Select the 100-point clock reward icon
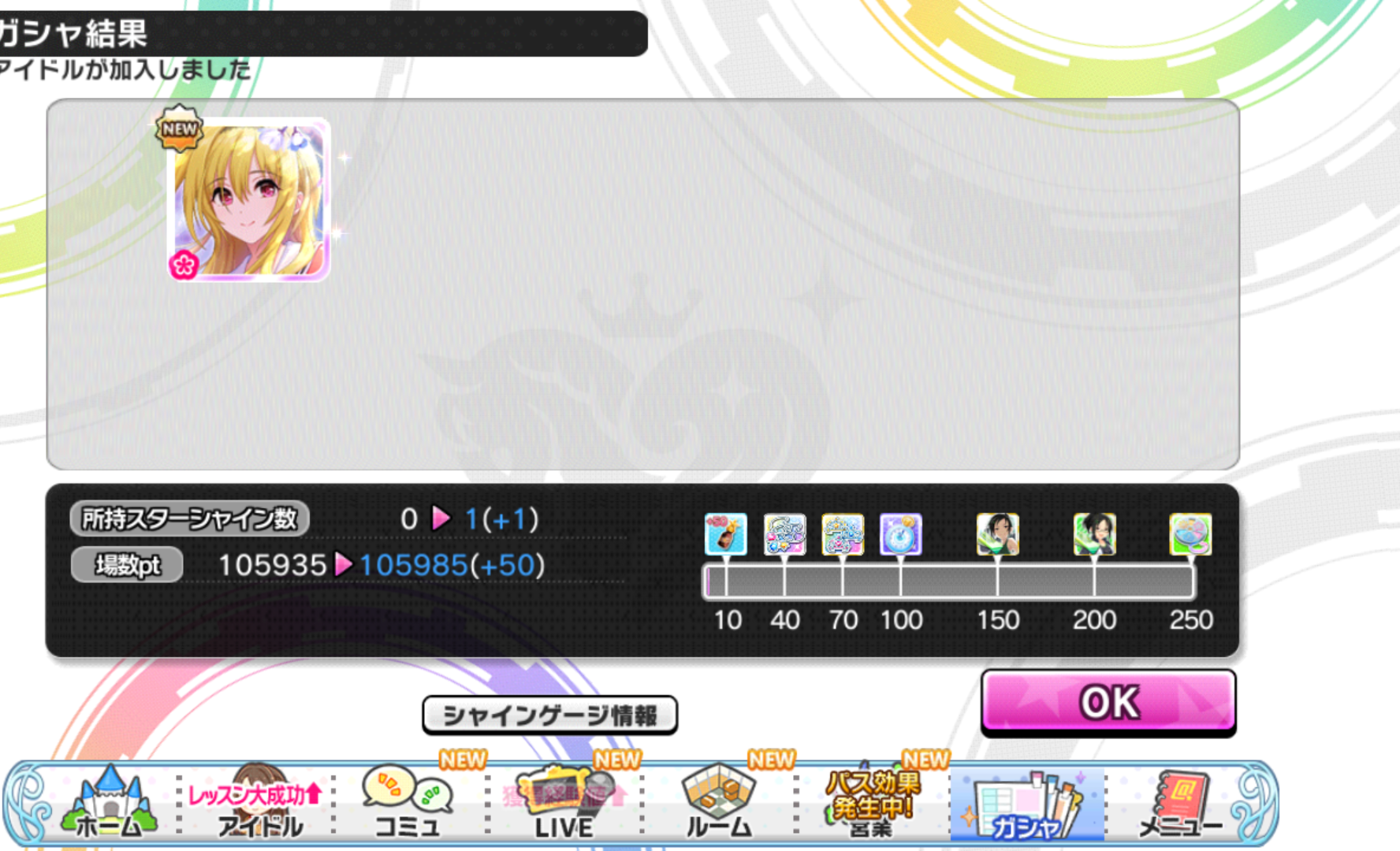This screenshot has width=1400, height=851. click(900, 534)
